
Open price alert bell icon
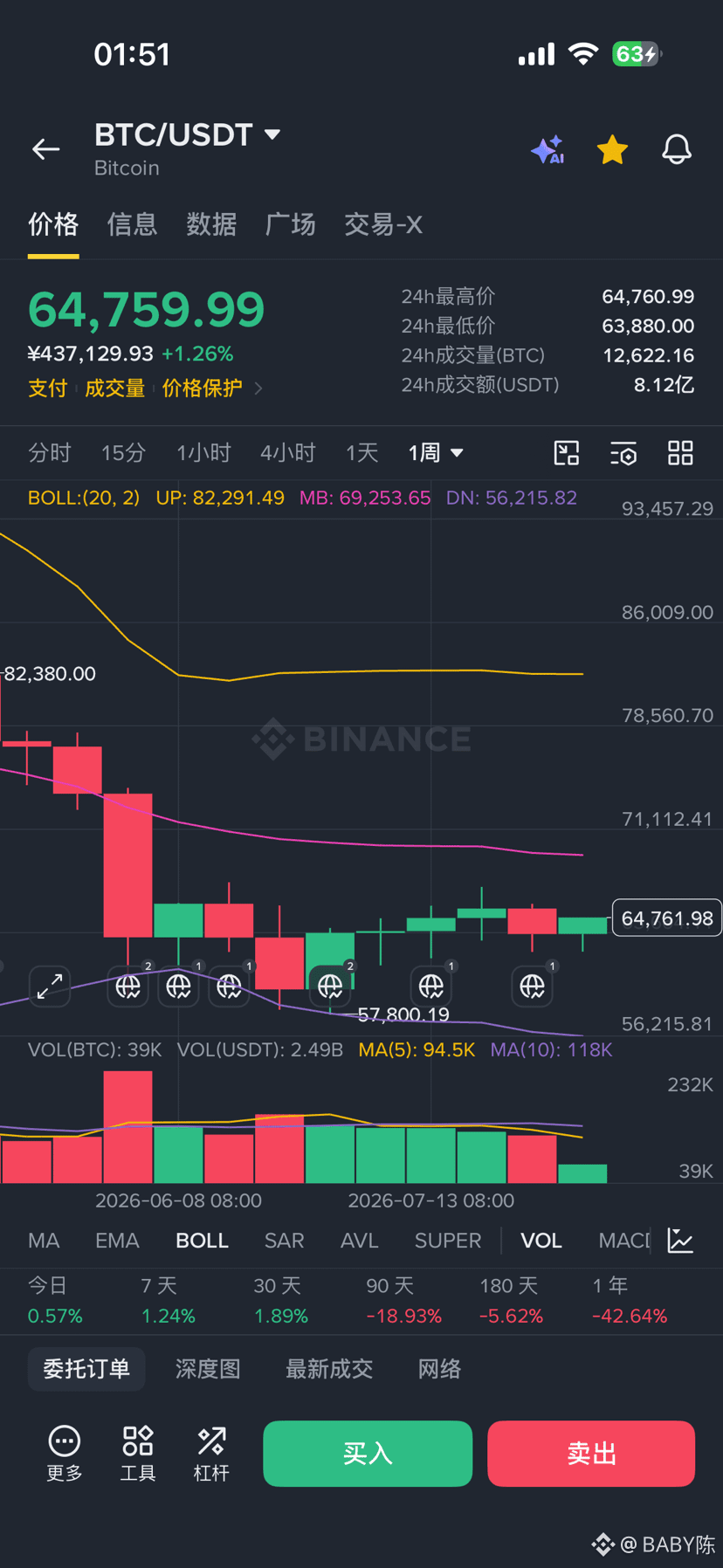point(677,150)
